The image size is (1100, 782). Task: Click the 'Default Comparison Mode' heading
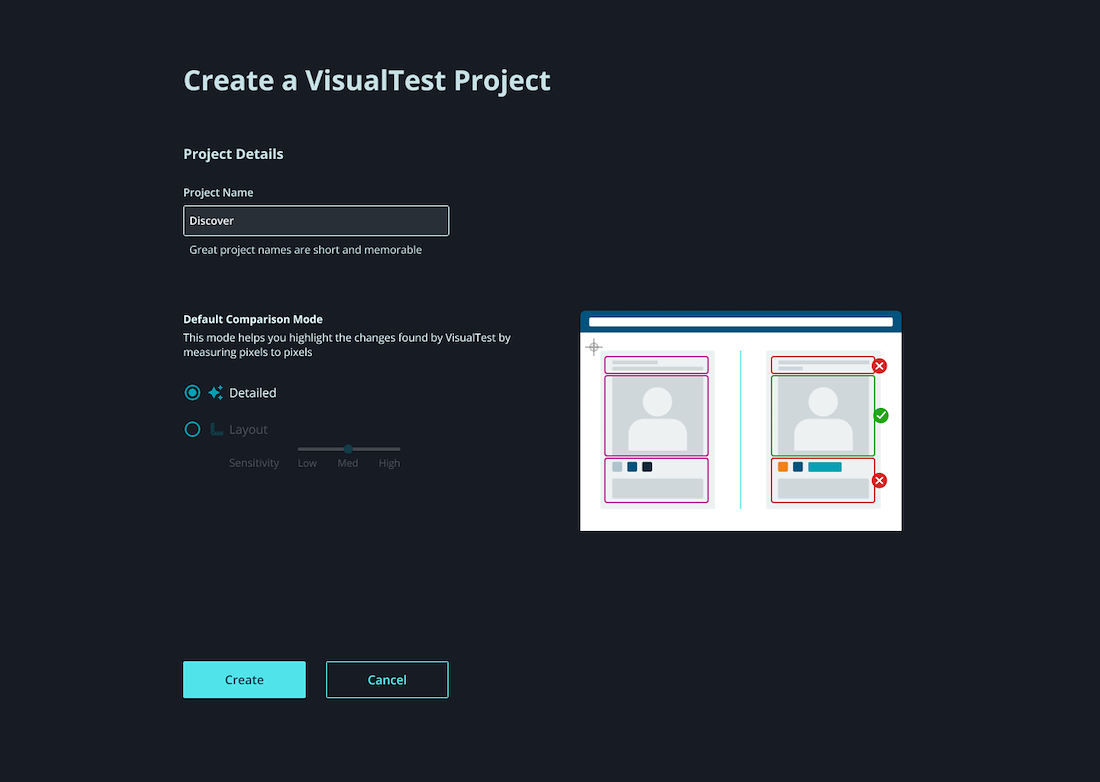[253, 319]
